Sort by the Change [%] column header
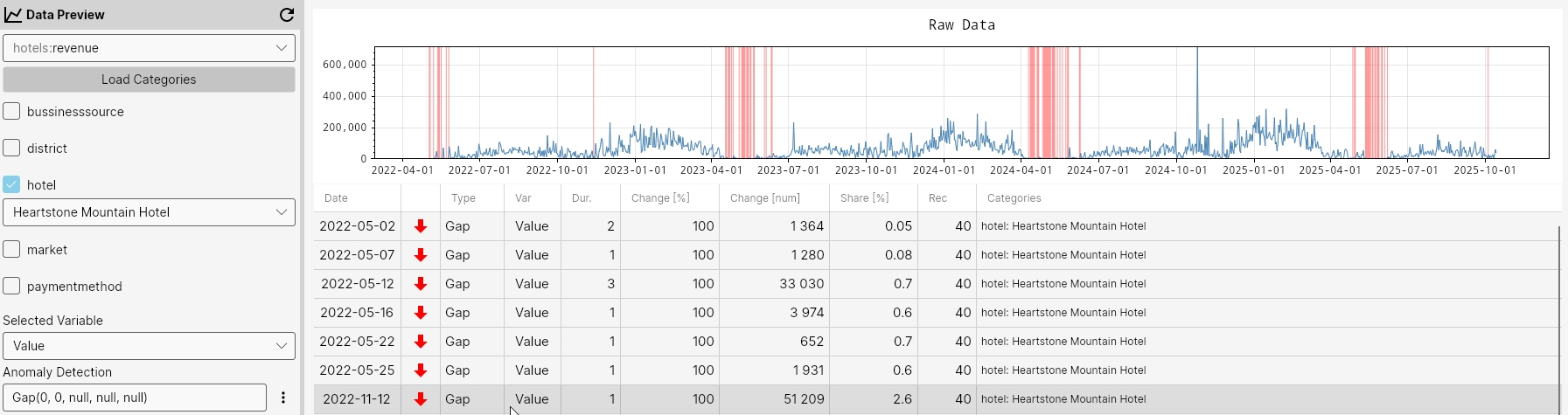The width and height of the screenshot is (1568, 415). (x=660, y=198)
